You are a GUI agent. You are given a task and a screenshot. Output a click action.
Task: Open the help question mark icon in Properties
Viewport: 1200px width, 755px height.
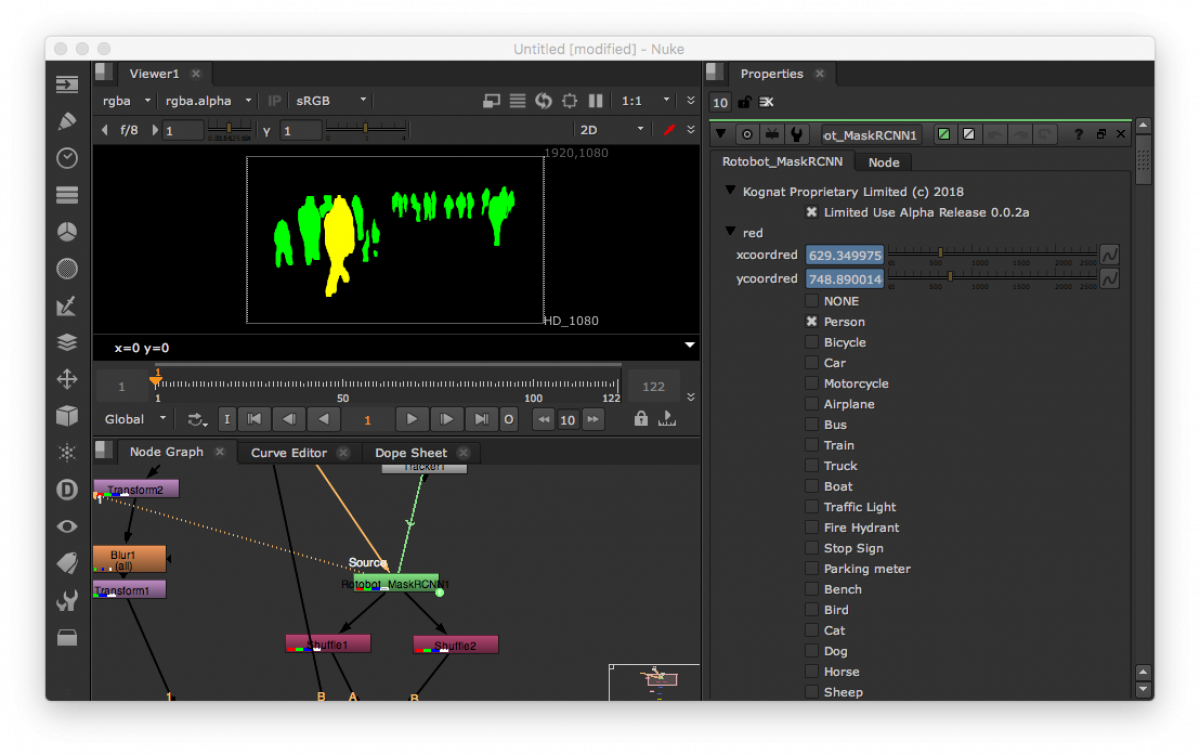click(1077, 133)
